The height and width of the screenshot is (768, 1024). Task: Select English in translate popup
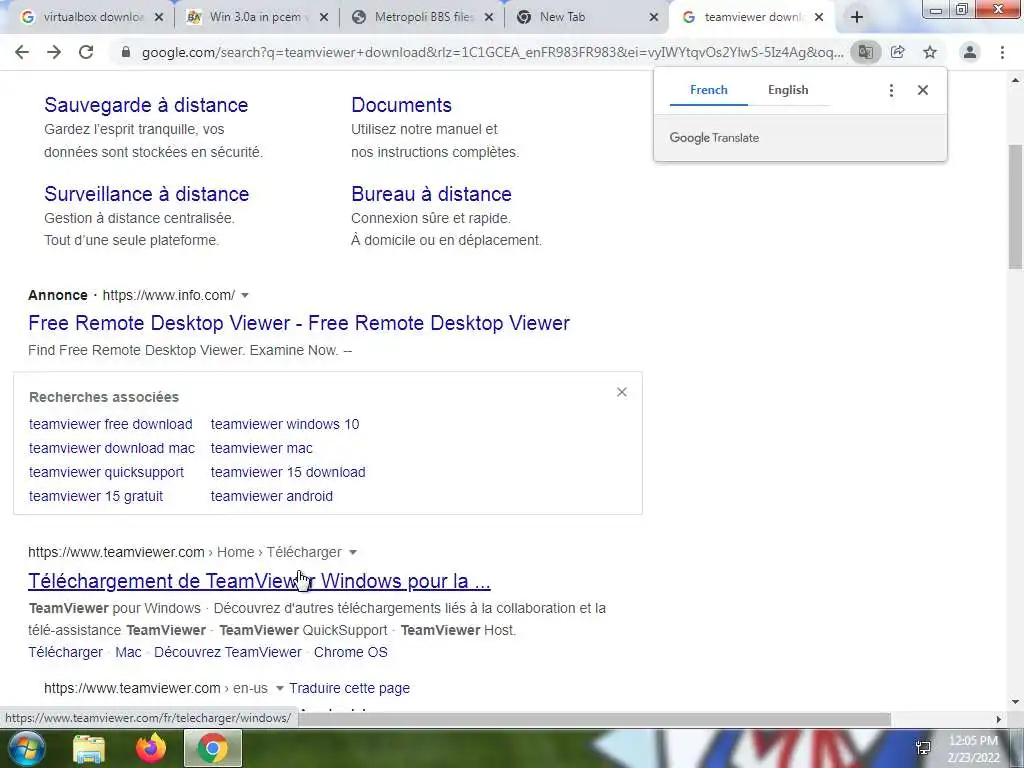(788, 90)
